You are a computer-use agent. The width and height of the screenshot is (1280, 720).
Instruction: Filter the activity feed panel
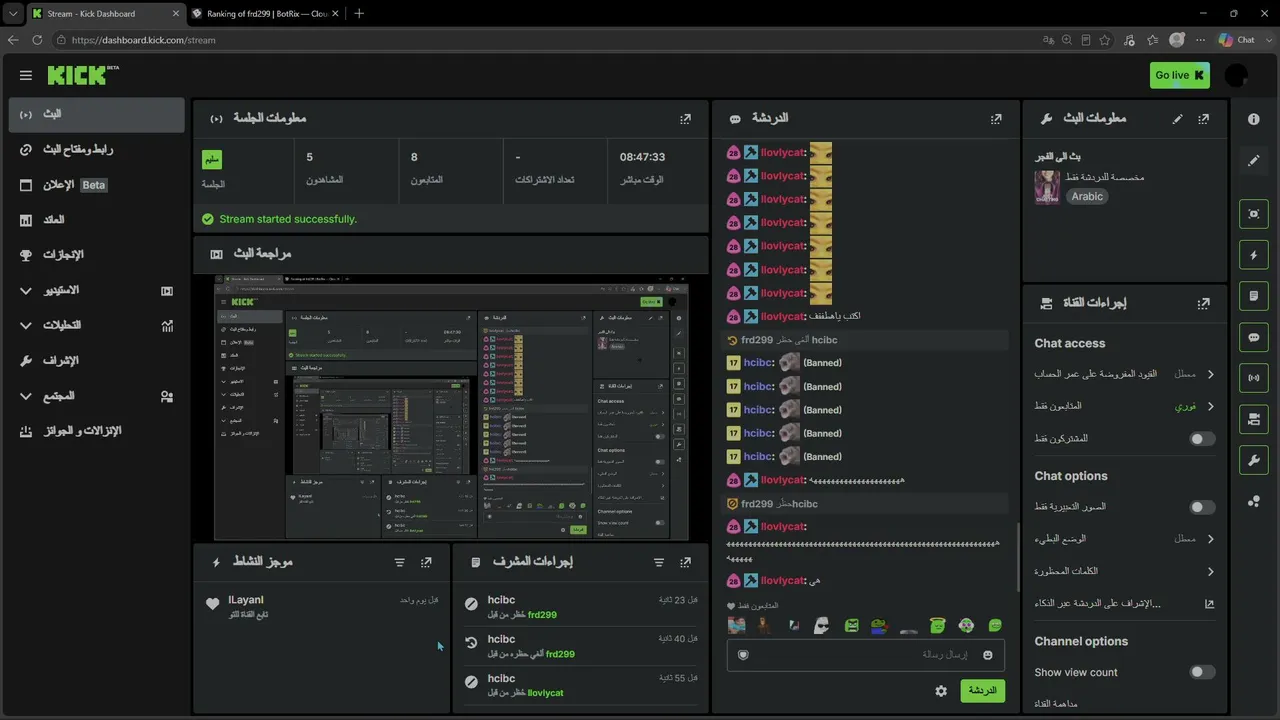click(400, 563)
